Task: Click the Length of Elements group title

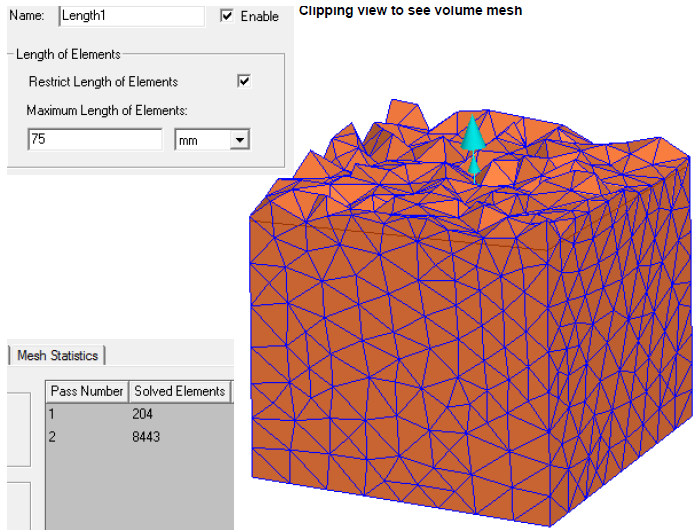Action: (68, 55)
